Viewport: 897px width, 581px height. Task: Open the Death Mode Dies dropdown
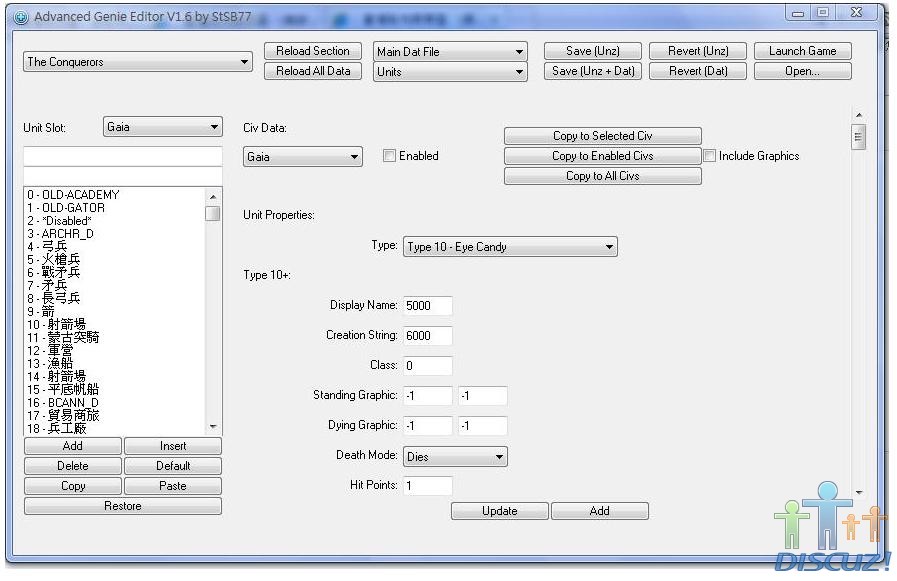(x=455, y=457)
